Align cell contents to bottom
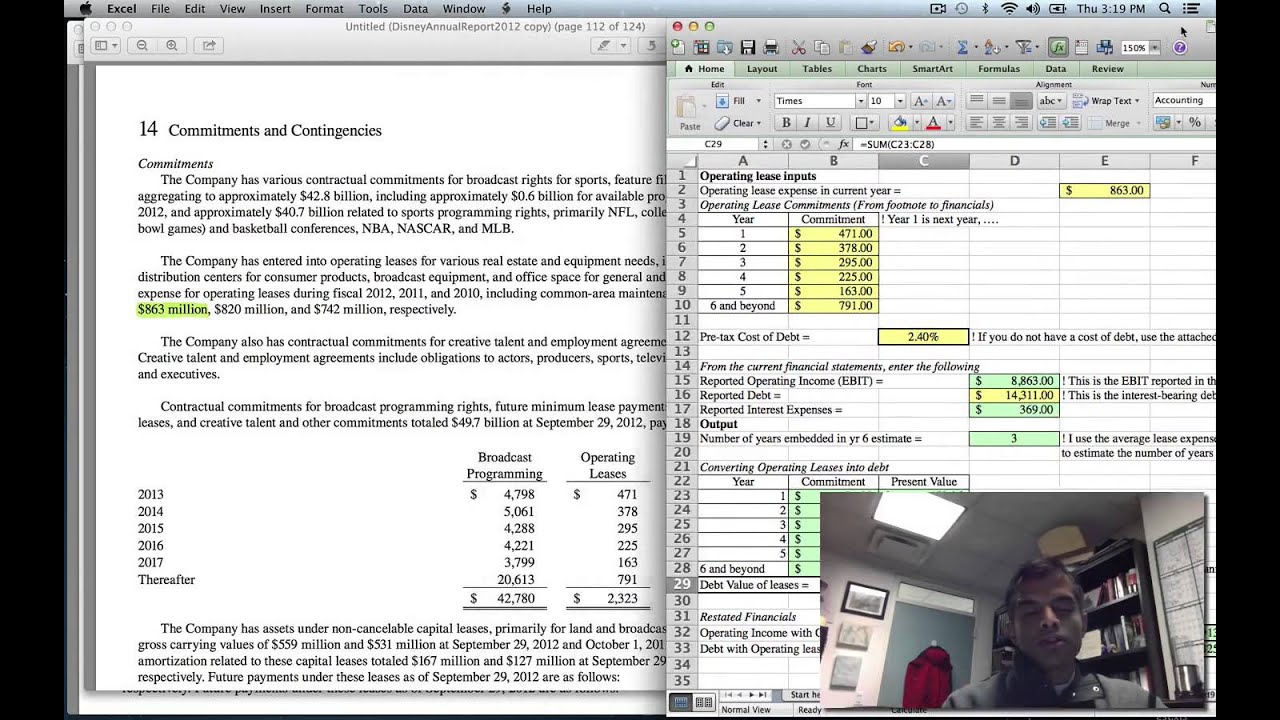1280x720 pixels. [1021, 100]
